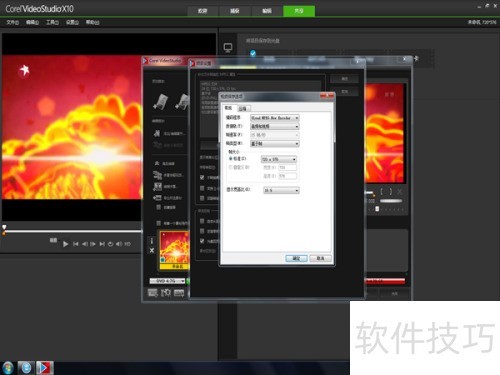Viewport: 500px width, 375px height.
Task: Jump preview to the start (Home icon)
Action: [76, 244]
